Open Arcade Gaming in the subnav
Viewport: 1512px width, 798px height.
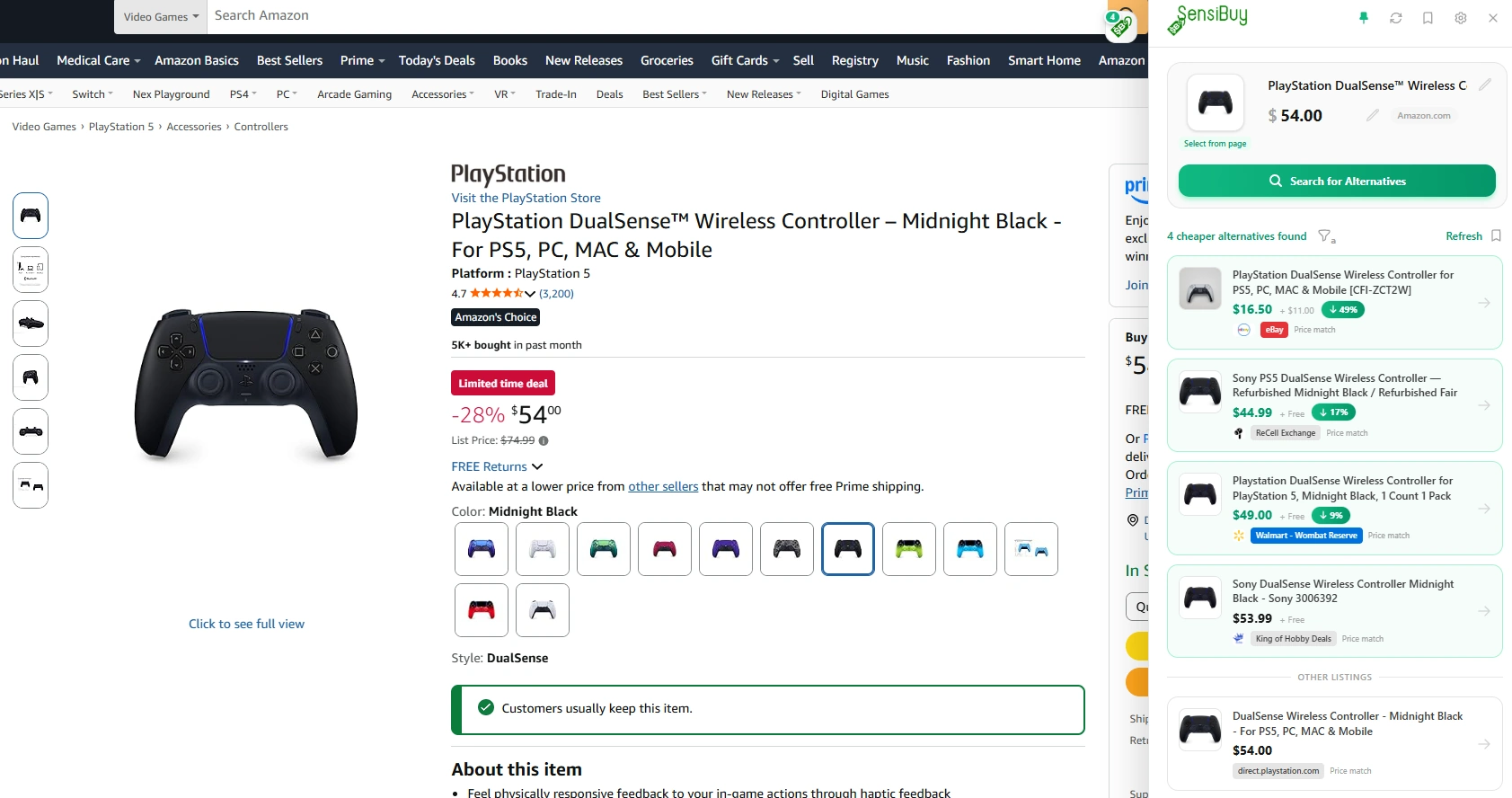click(354, 94)
